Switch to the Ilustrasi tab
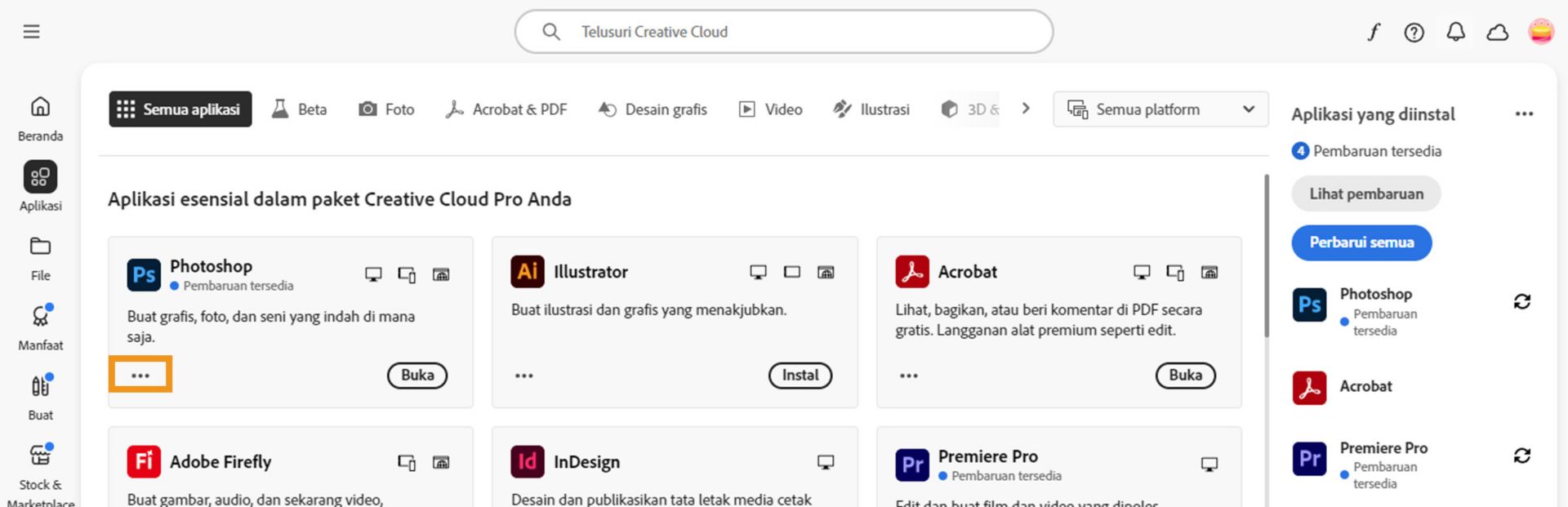Viewport: 1568px width, 507px height. pos(871,109)
